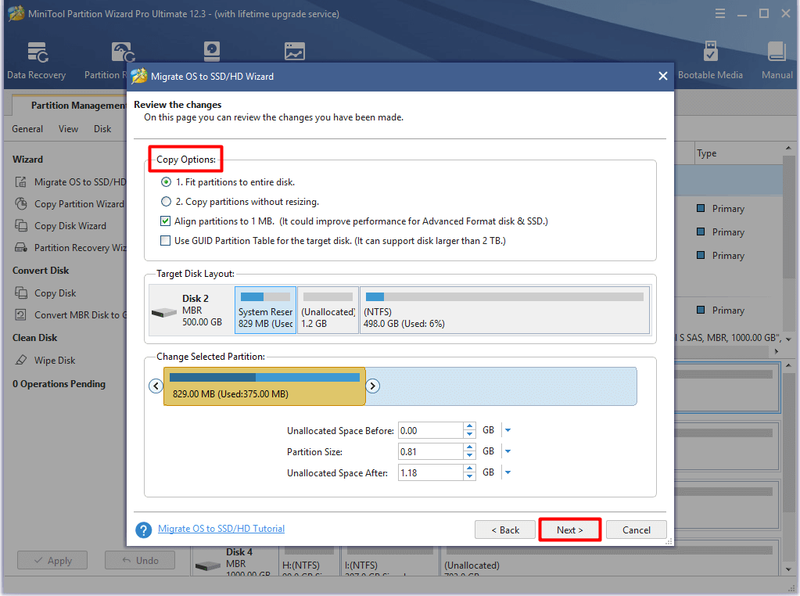Select Copy Partition Wizard sidebar icon
Viewport: 800px width, 596px height.
point(20,204)
